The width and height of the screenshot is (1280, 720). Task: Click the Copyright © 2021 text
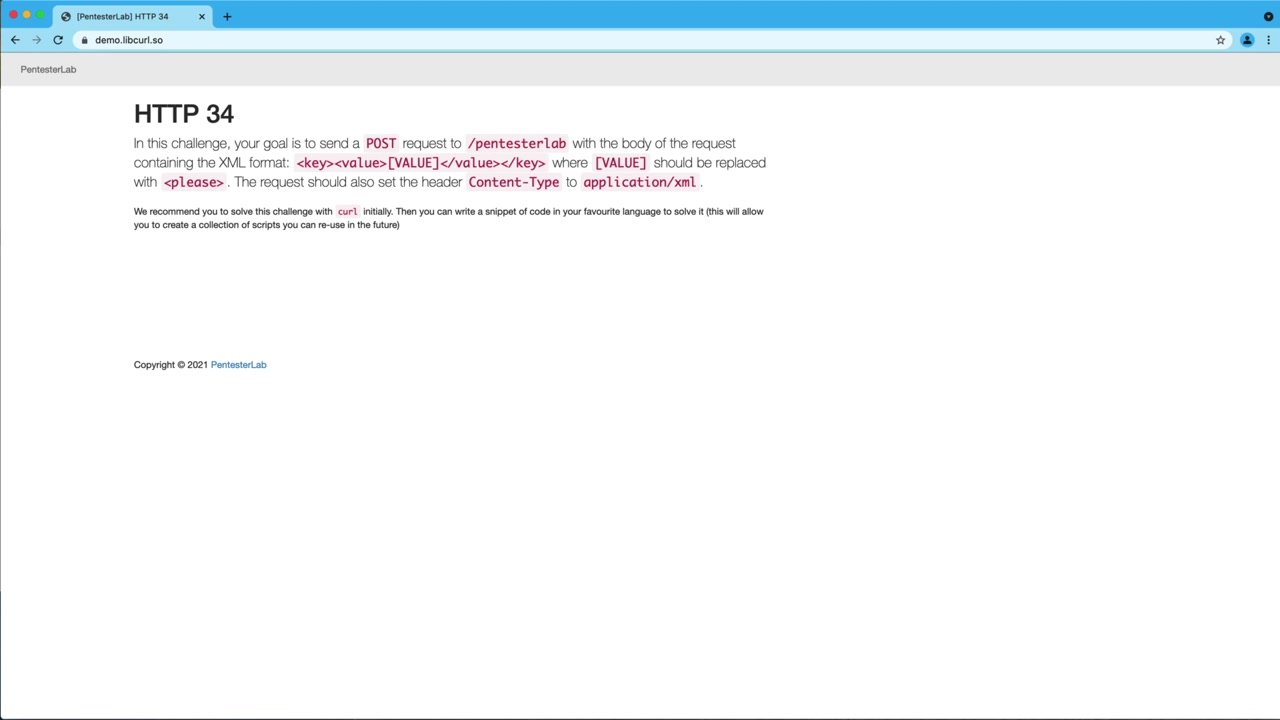coord(171,365)
